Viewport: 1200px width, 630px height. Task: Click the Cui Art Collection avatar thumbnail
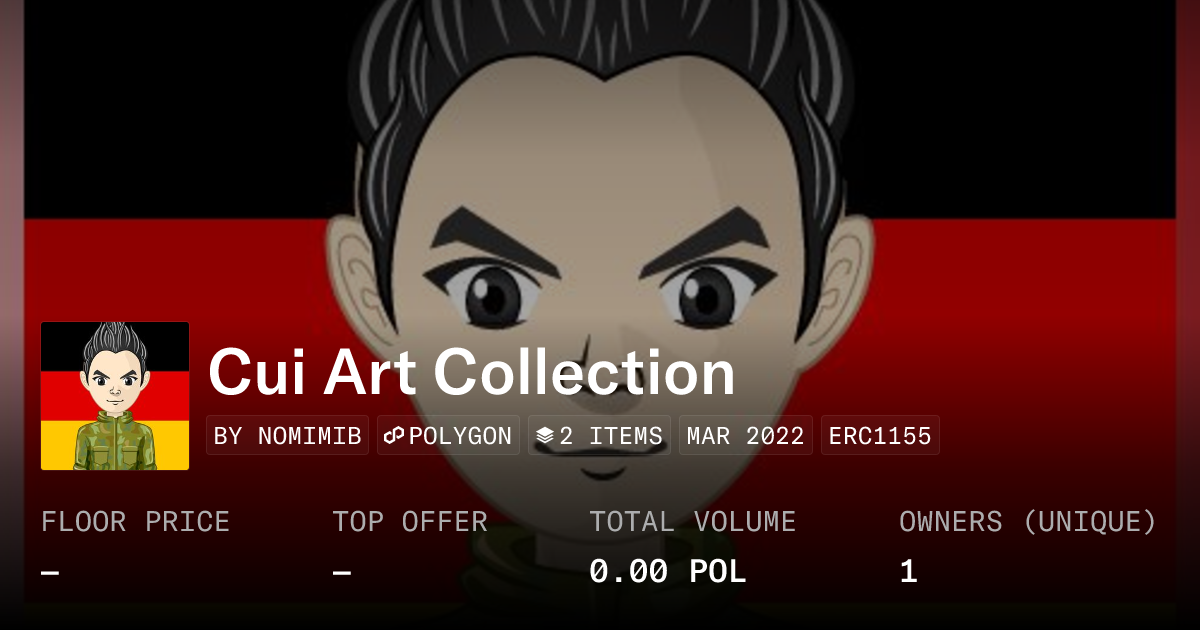[115, 396]
